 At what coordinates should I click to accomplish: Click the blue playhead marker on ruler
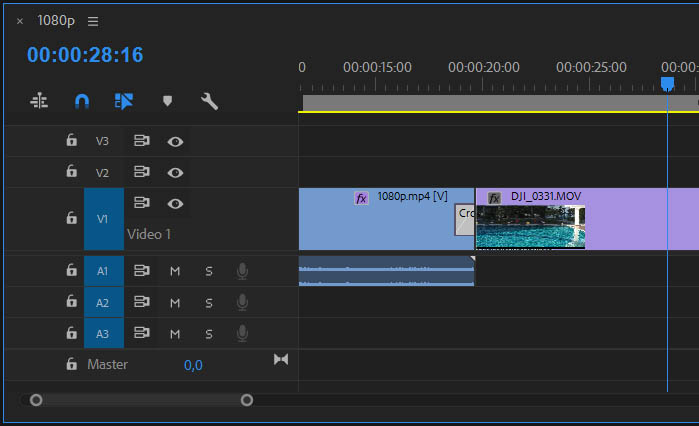coord(667,84)
